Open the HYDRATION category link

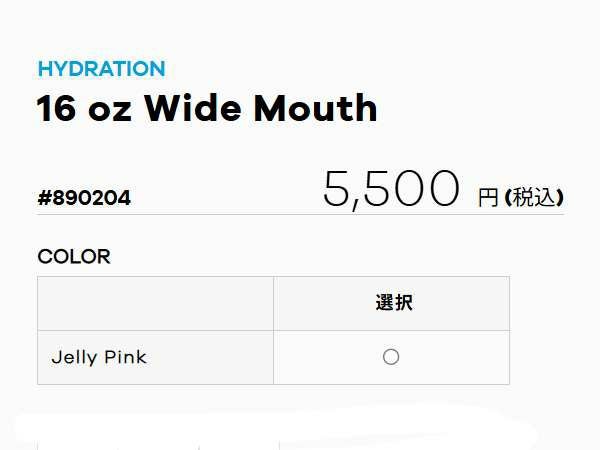coord(101,69)
